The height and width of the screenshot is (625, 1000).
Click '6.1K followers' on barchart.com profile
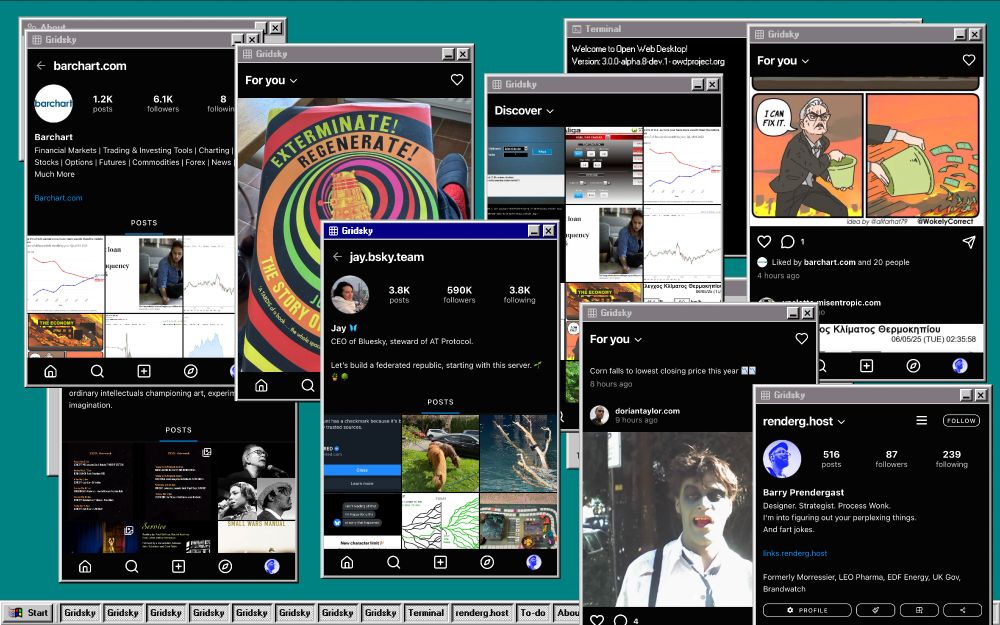163,103
